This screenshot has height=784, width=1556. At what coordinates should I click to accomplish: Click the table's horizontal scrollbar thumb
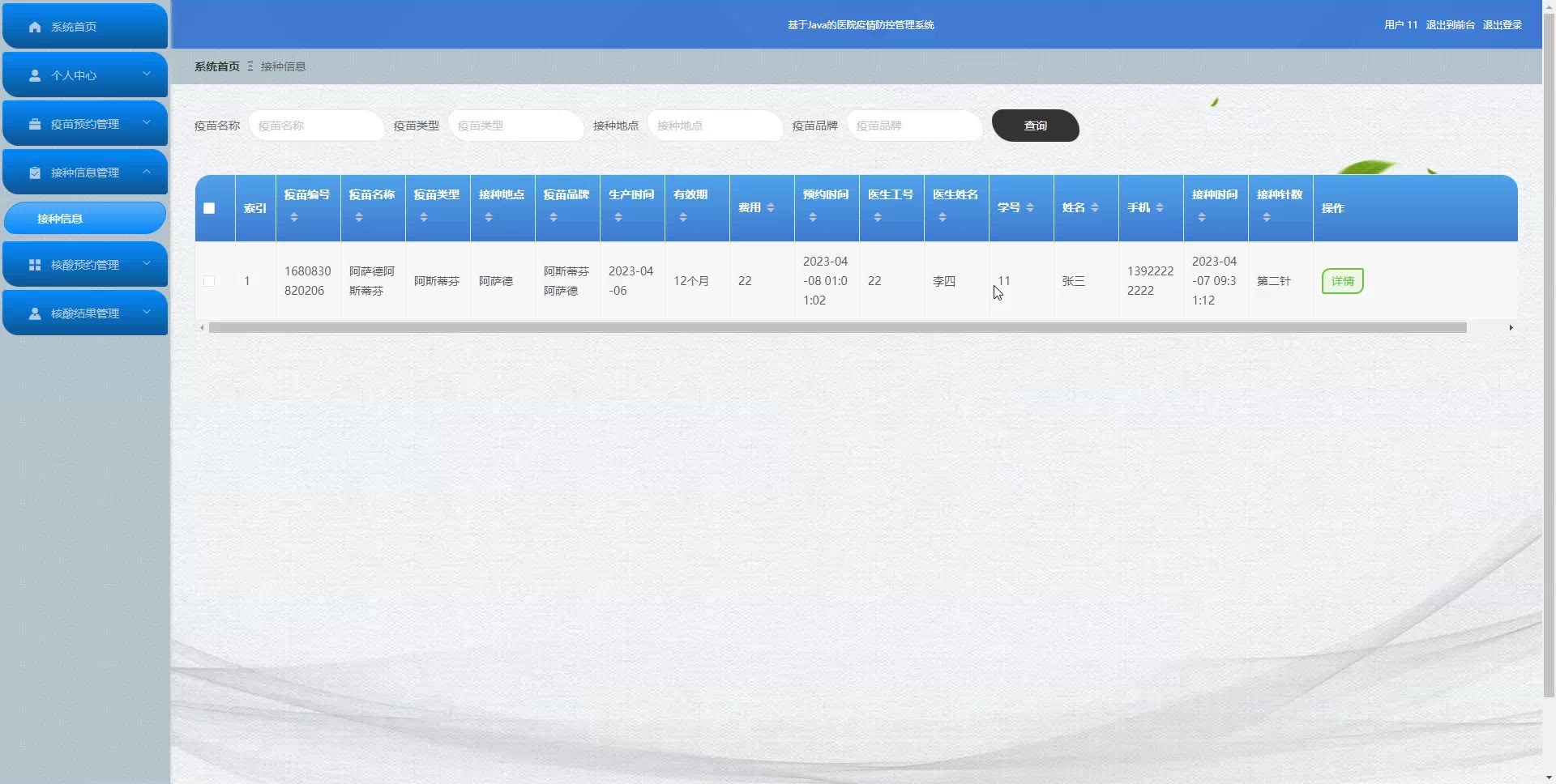(x=838, y=328)
